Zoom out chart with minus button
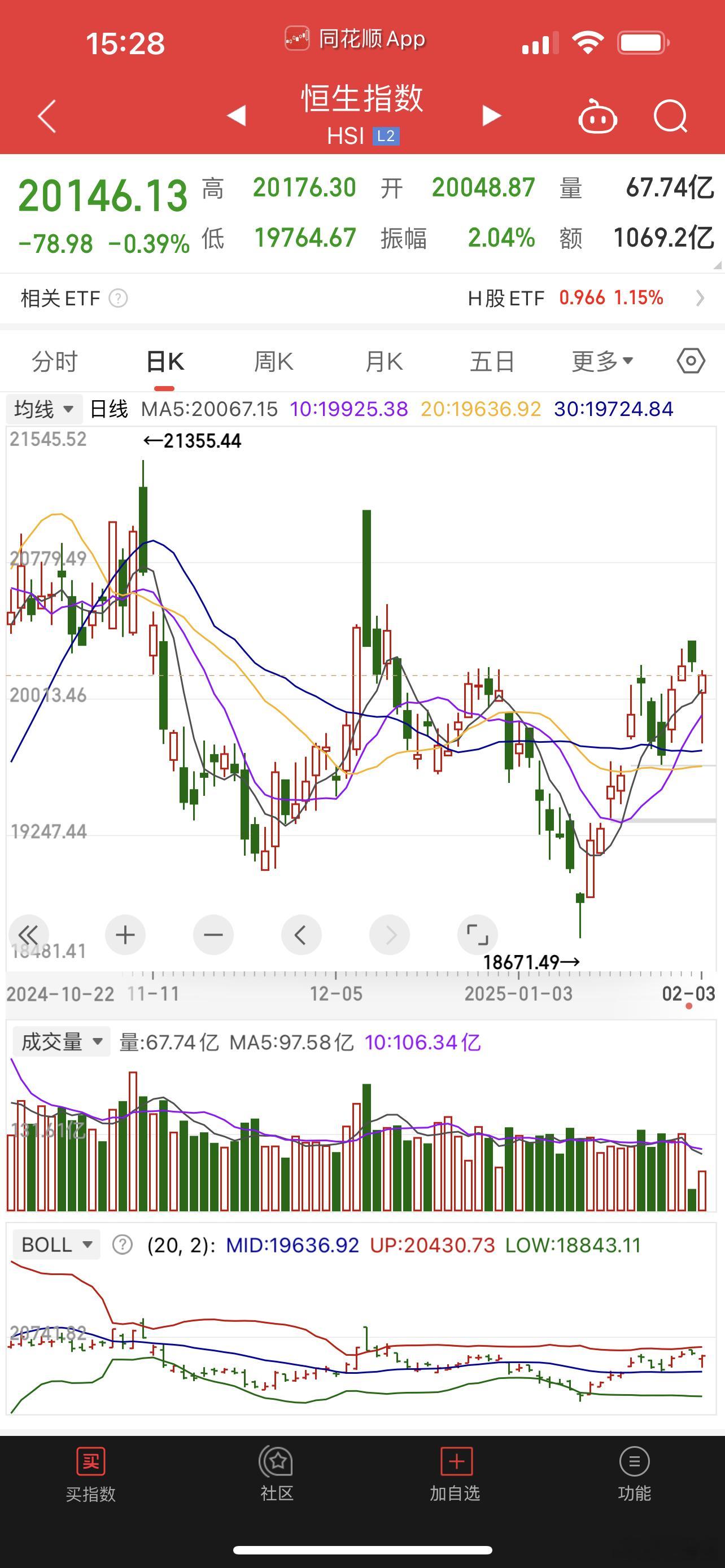Image resolution: width=725 pixels, height=1568 pixels. tap(213, 934)
